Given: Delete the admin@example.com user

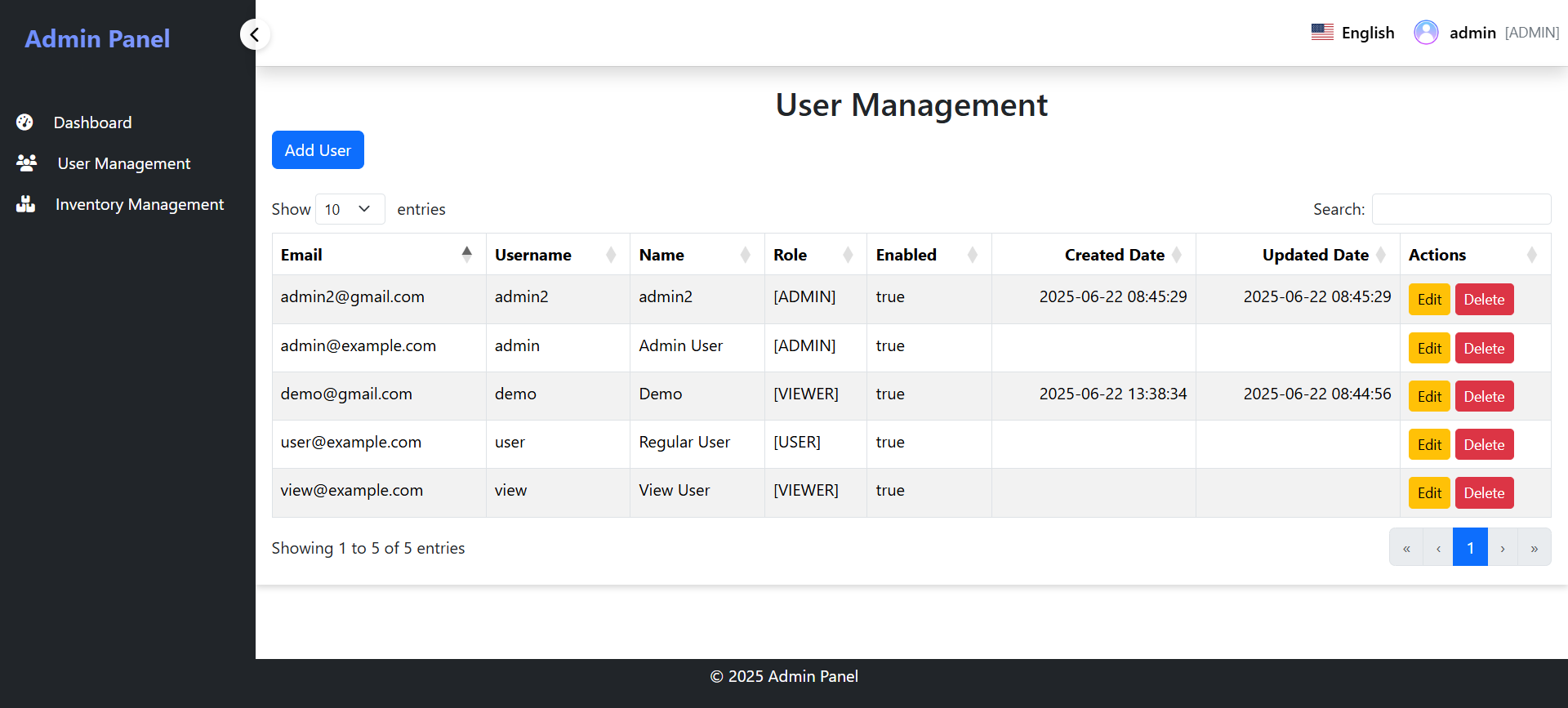Looking at the screenshot, I should point(1484,349).
